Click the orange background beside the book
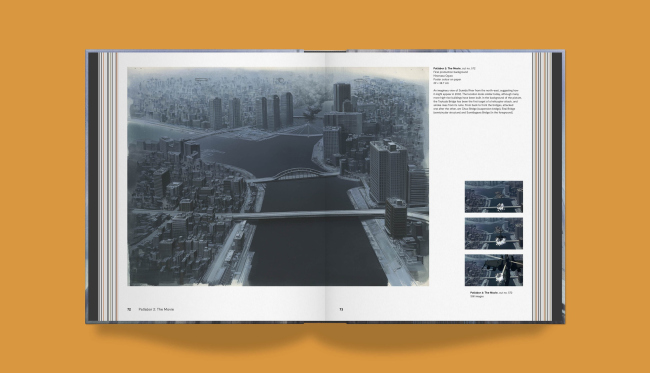The width and height of the screenshot is (650, 373). [41, 186]
